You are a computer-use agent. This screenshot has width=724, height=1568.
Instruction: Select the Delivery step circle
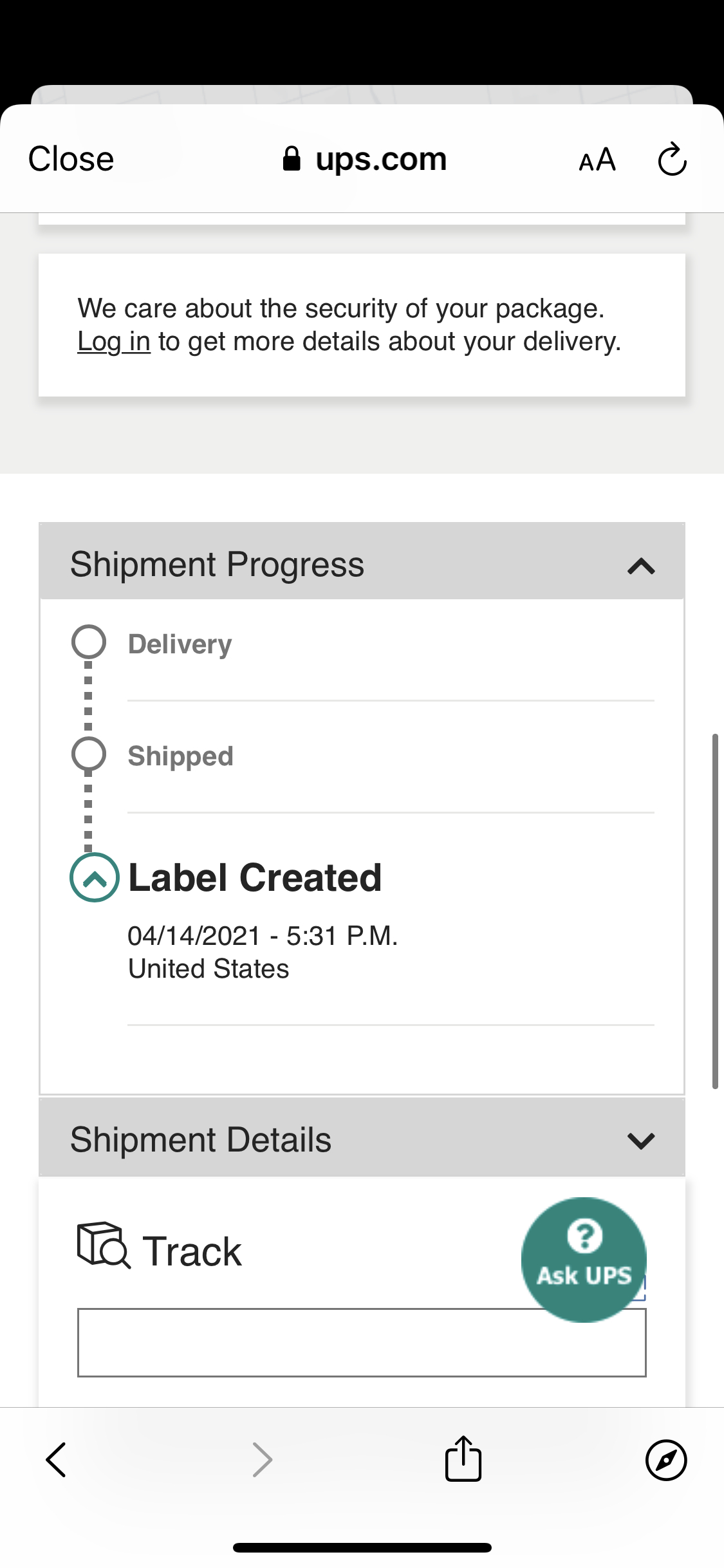[x=89, y=642]
